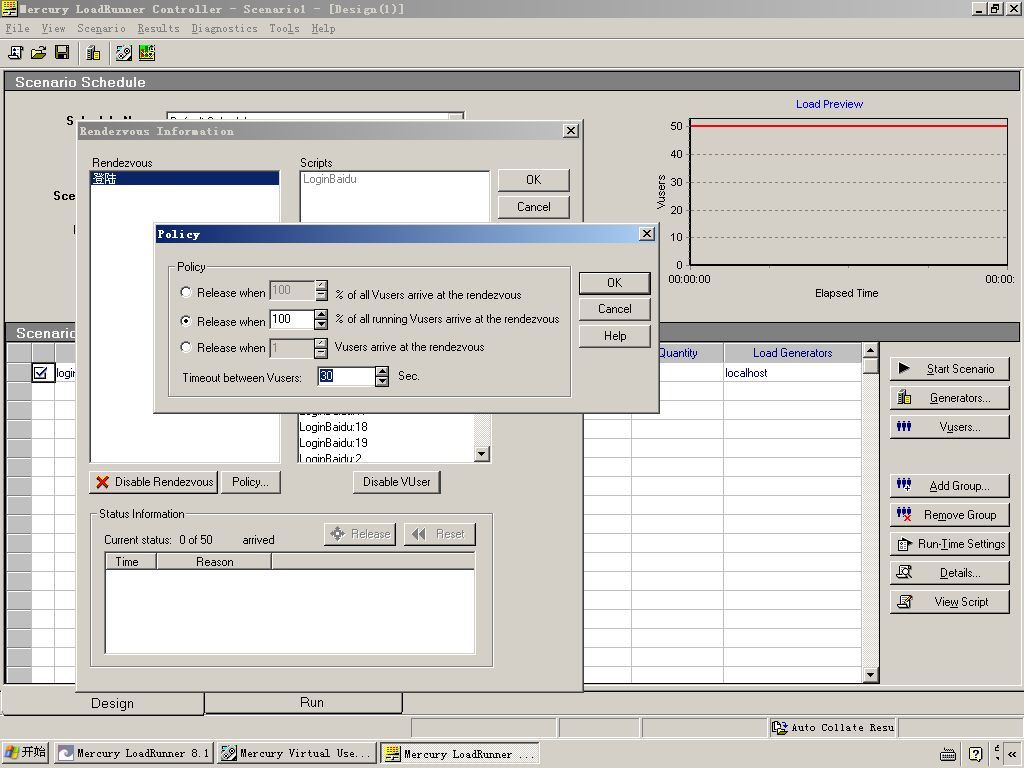Open the Tools menu
Viewport: 1024px width, 768px height.
[285, 29]
